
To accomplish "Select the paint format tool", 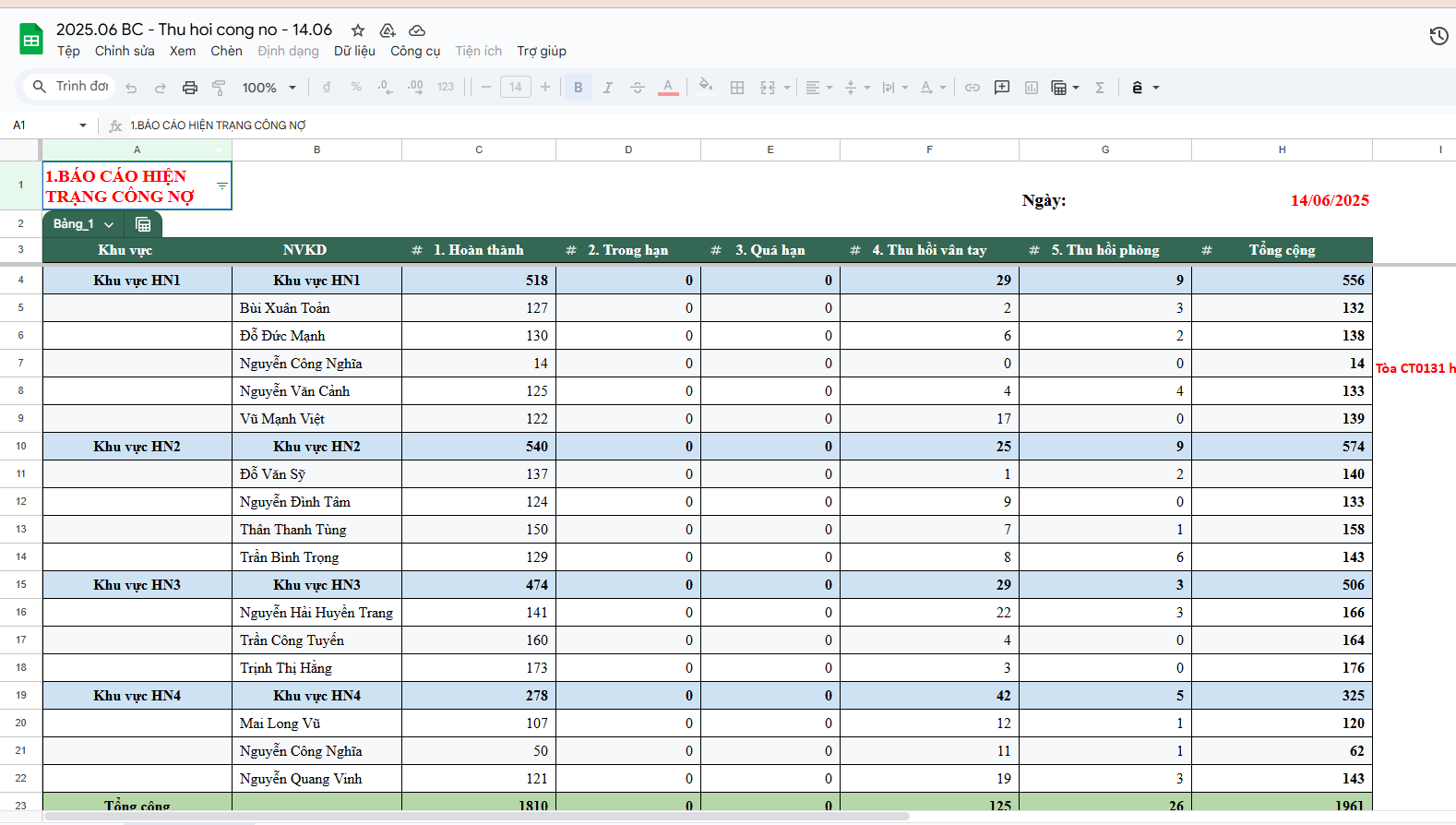I will [x=219, y=88].
